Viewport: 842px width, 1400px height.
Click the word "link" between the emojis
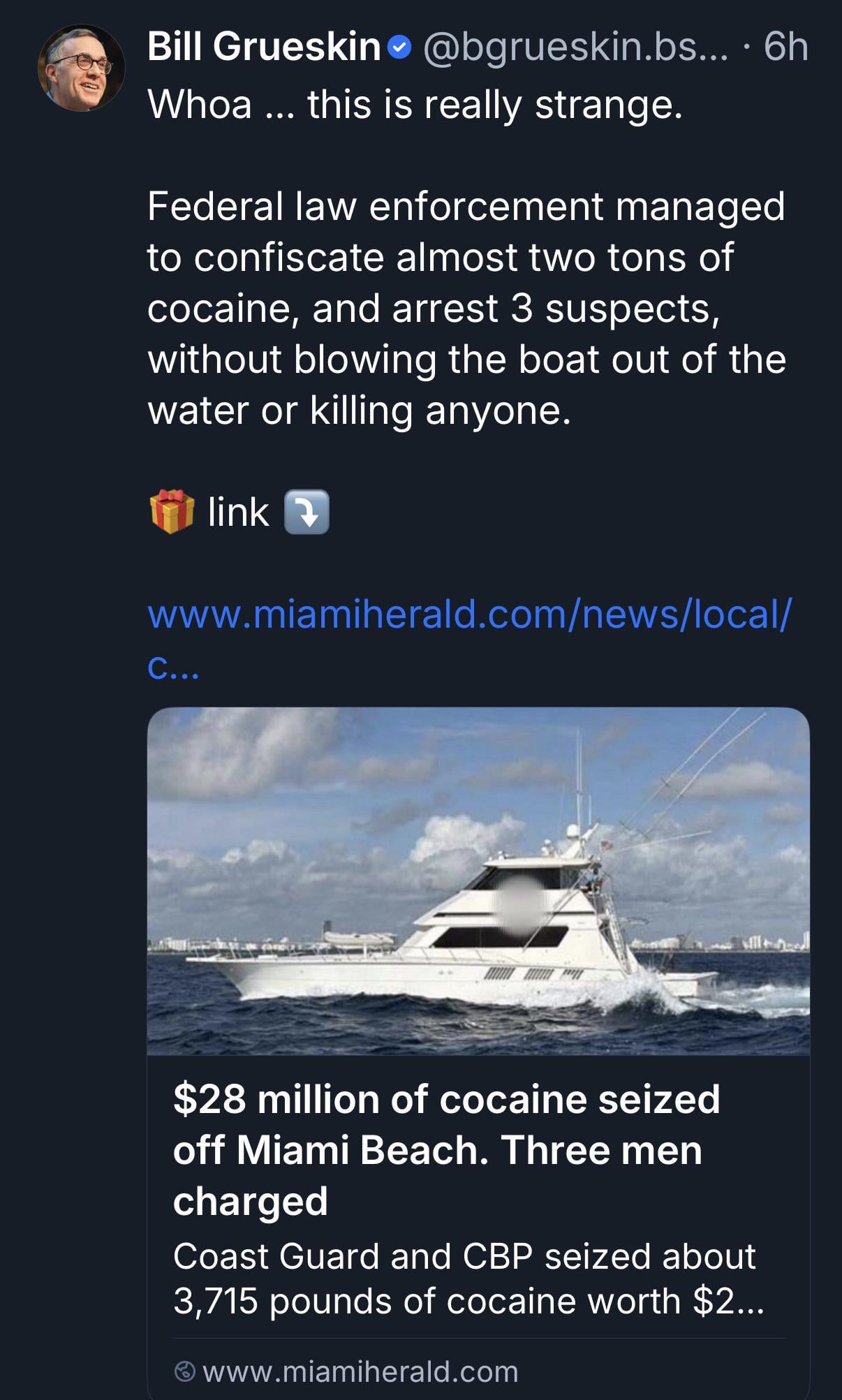(238, 512)
